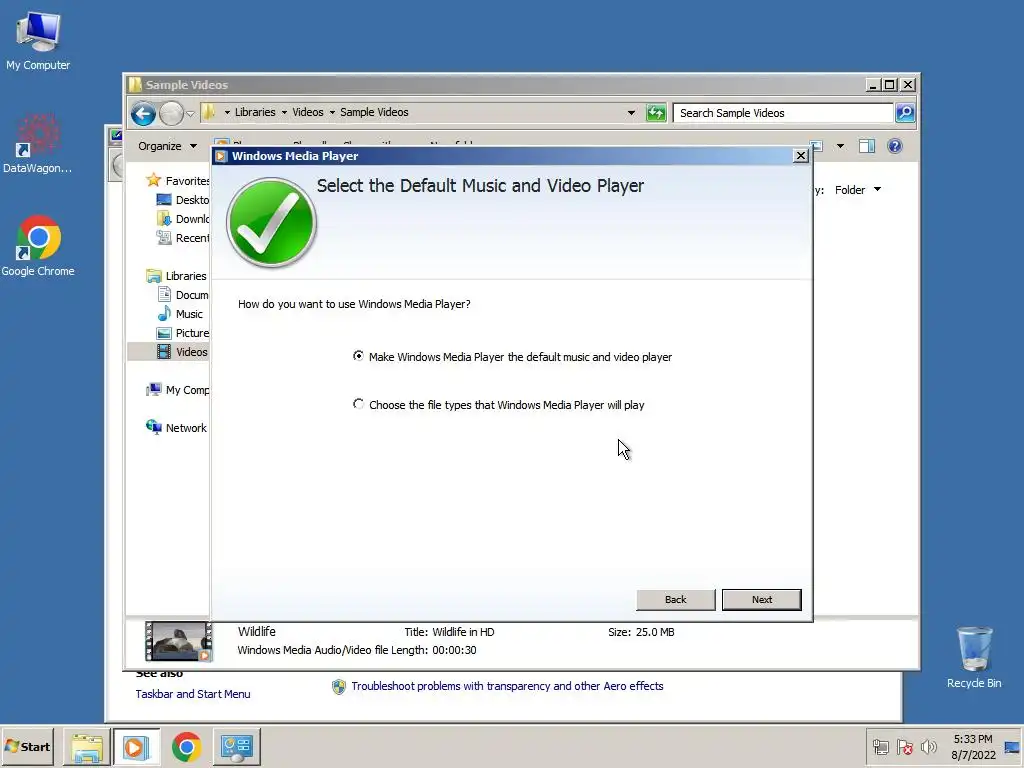The height and width of the screenshot is (768, 1024).
Task: Open the Control Panel taskbar icon
Action: [236, 747]
